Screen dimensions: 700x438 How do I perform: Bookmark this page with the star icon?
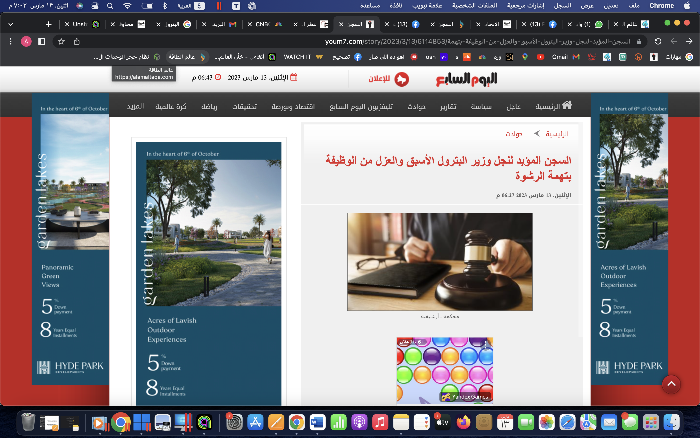coord(61,41)
